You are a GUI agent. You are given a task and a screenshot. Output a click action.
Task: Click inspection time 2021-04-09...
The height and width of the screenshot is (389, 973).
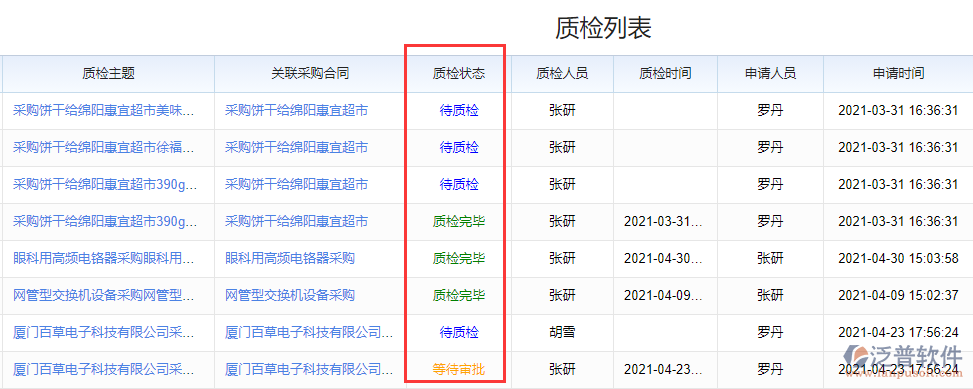click(x=663, y=295)
